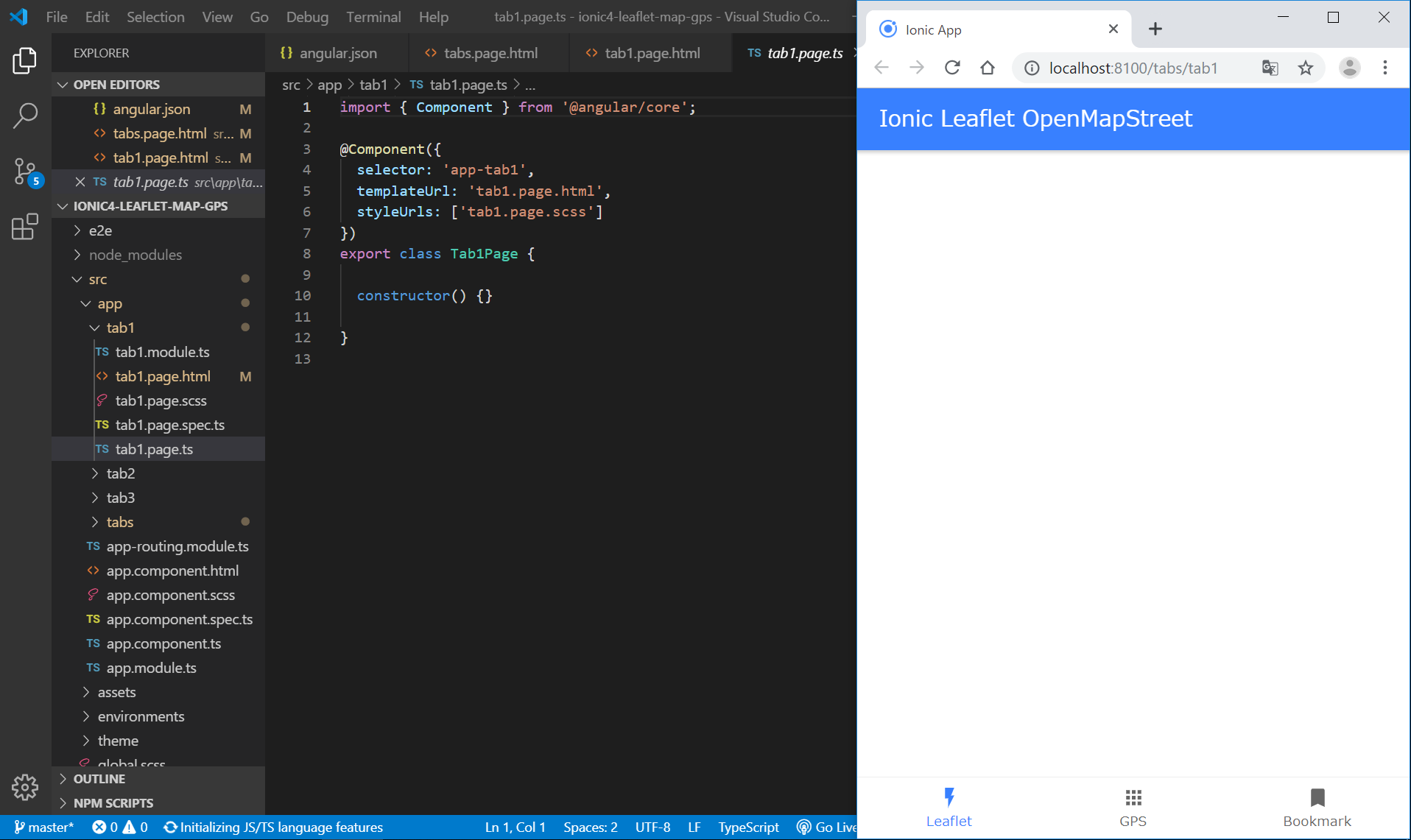Expand the OUTLINE section
This screenshot has height=840, width=1411.
coord(99,779)
